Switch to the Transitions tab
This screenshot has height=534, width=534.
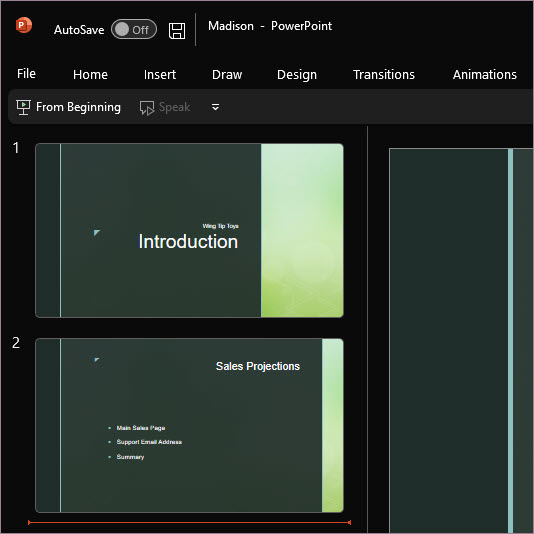pos(384,75)
